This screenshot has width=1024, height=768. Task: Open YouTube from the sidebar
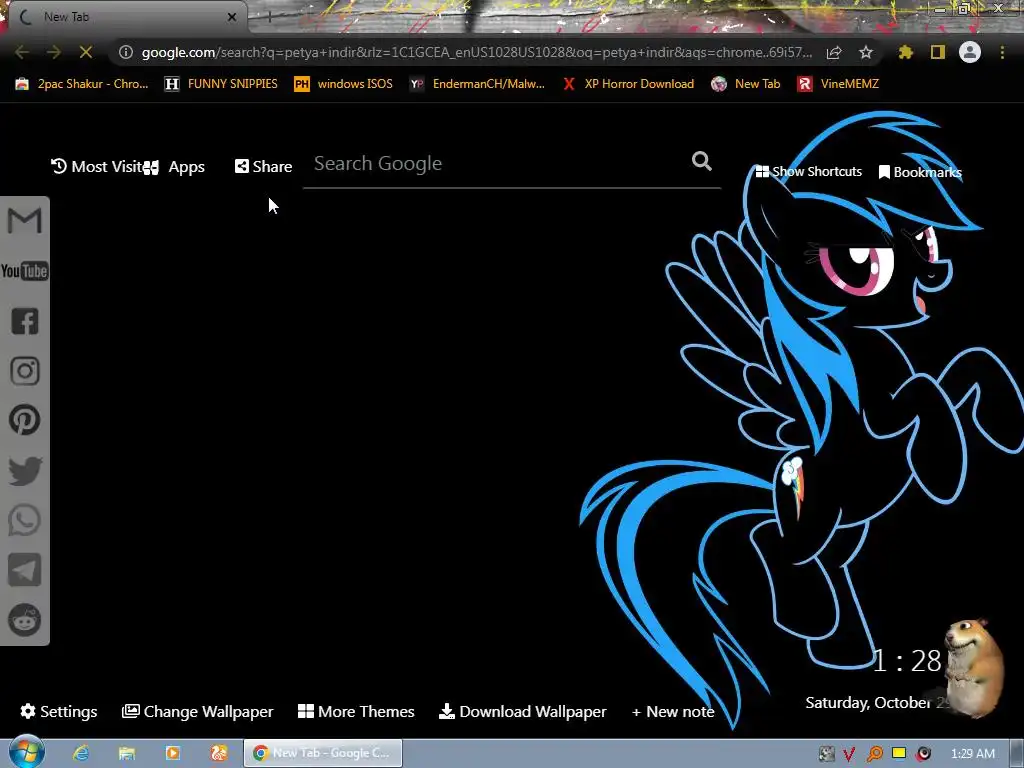coord(25,271)
